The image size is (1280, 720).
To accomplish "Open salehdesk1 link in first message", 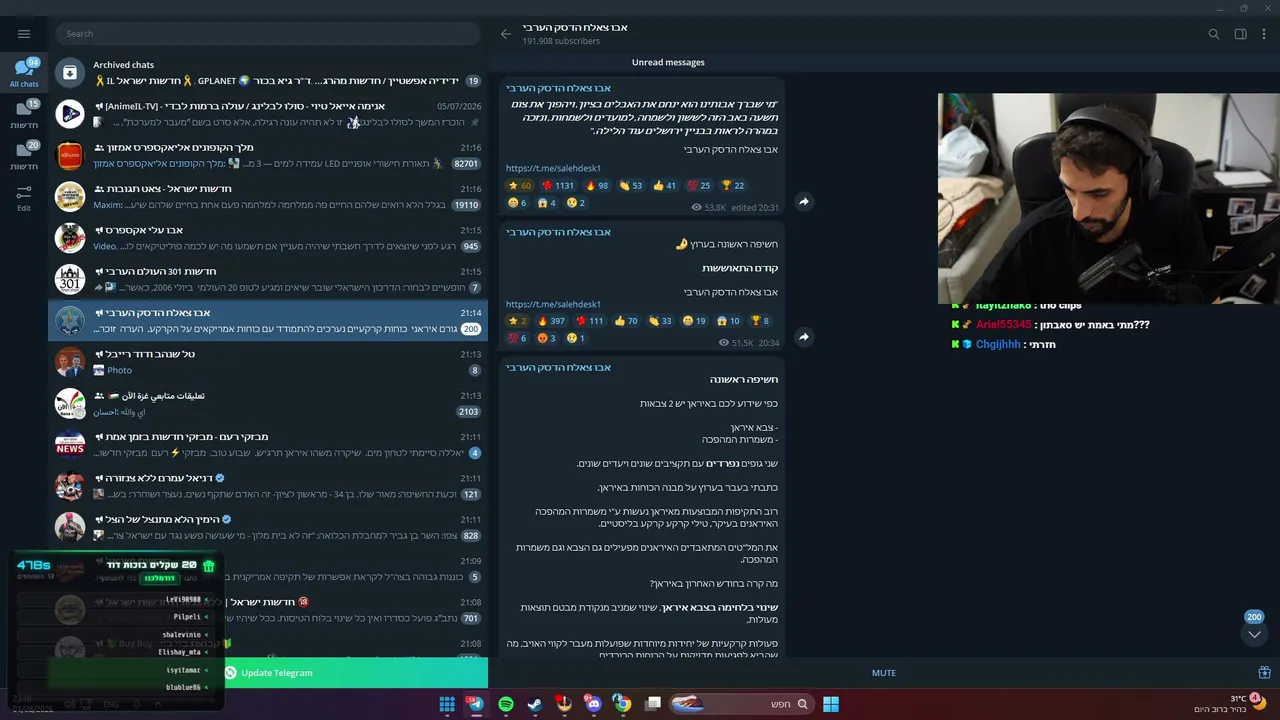I will 553,168.
